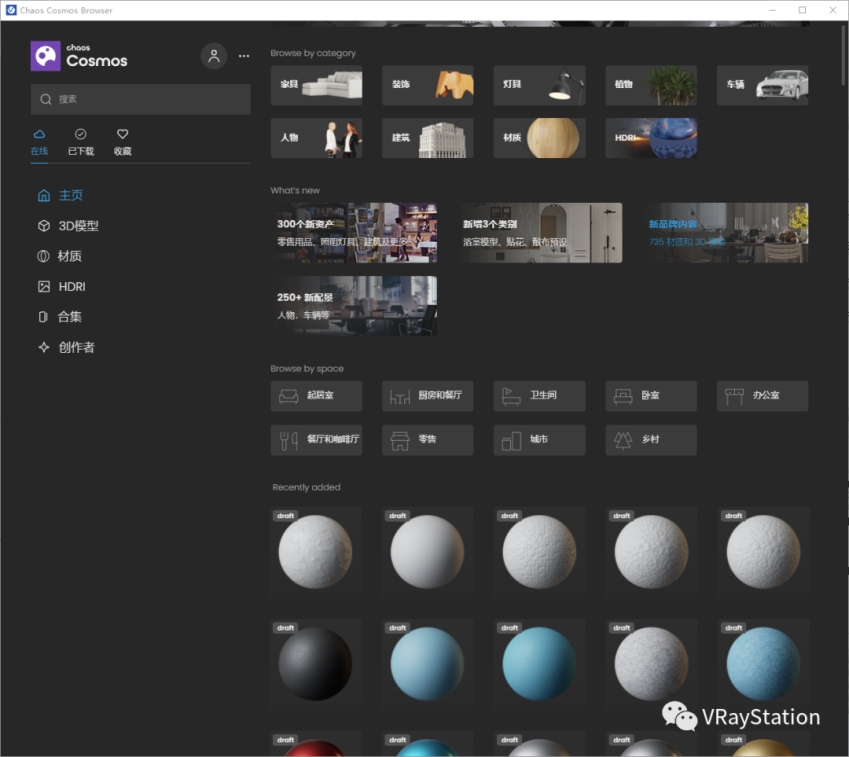This screenshot has width=849, height=757.
Task: Click into the 搜索 search field
Action: [x=141, y=99]
